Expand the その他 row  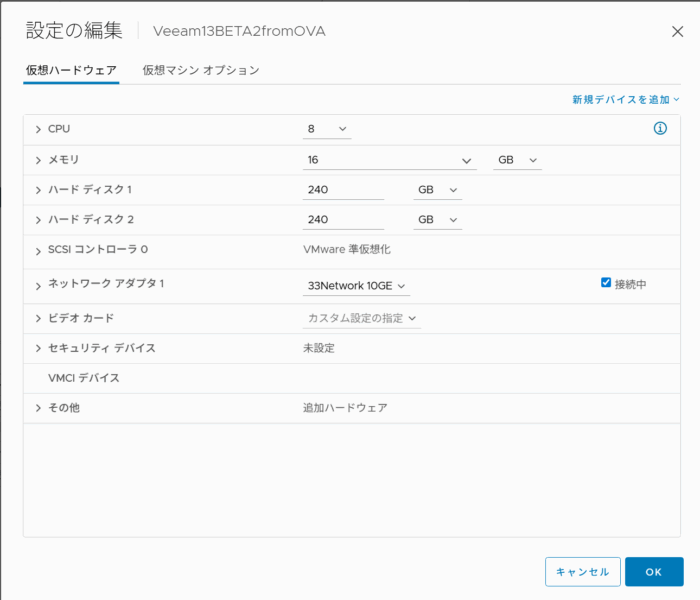38,408
